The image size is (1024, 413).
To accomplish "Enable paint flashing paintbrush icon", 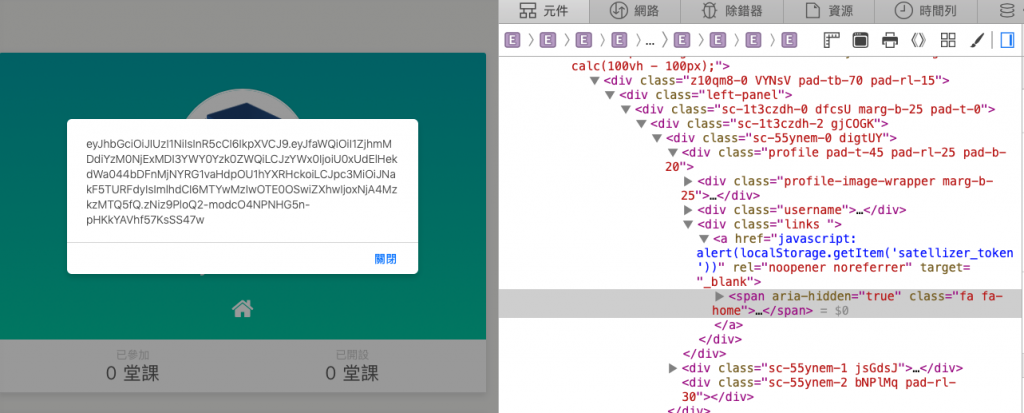I will (x=976, y=41).
